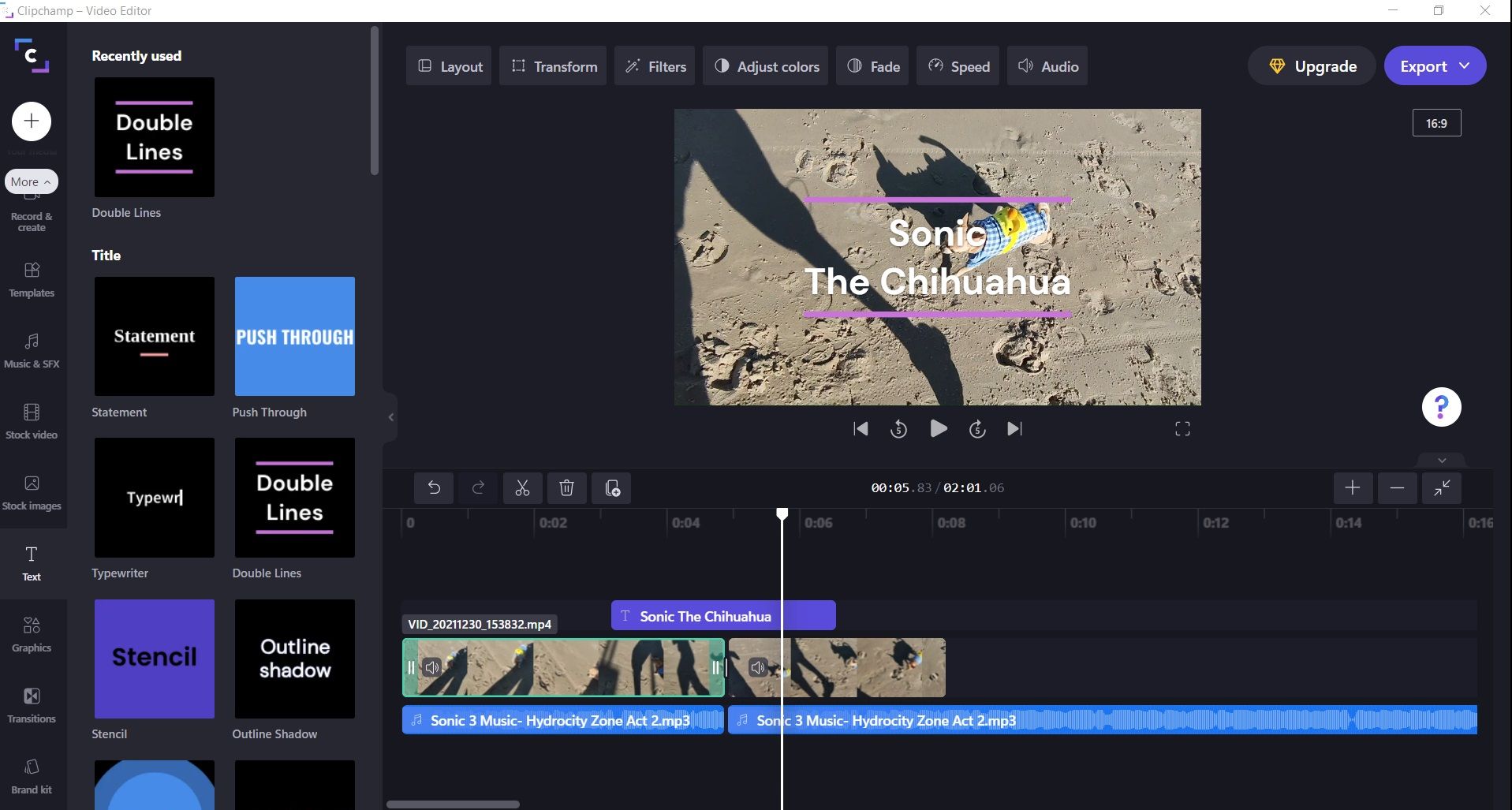Open the Transitions panel

pos(31,704)
